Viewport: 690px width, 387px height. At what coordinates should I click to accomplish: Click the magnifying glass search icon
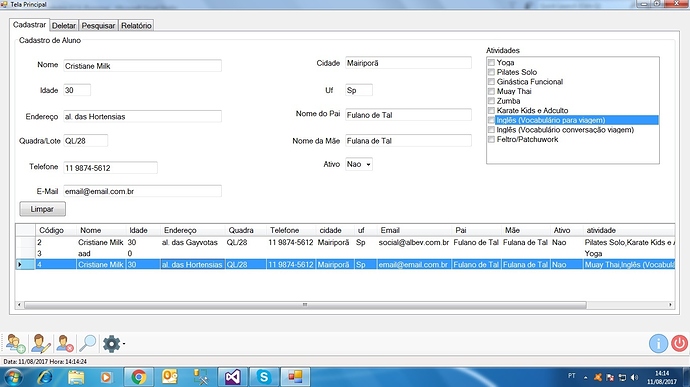tap(88, 343)
